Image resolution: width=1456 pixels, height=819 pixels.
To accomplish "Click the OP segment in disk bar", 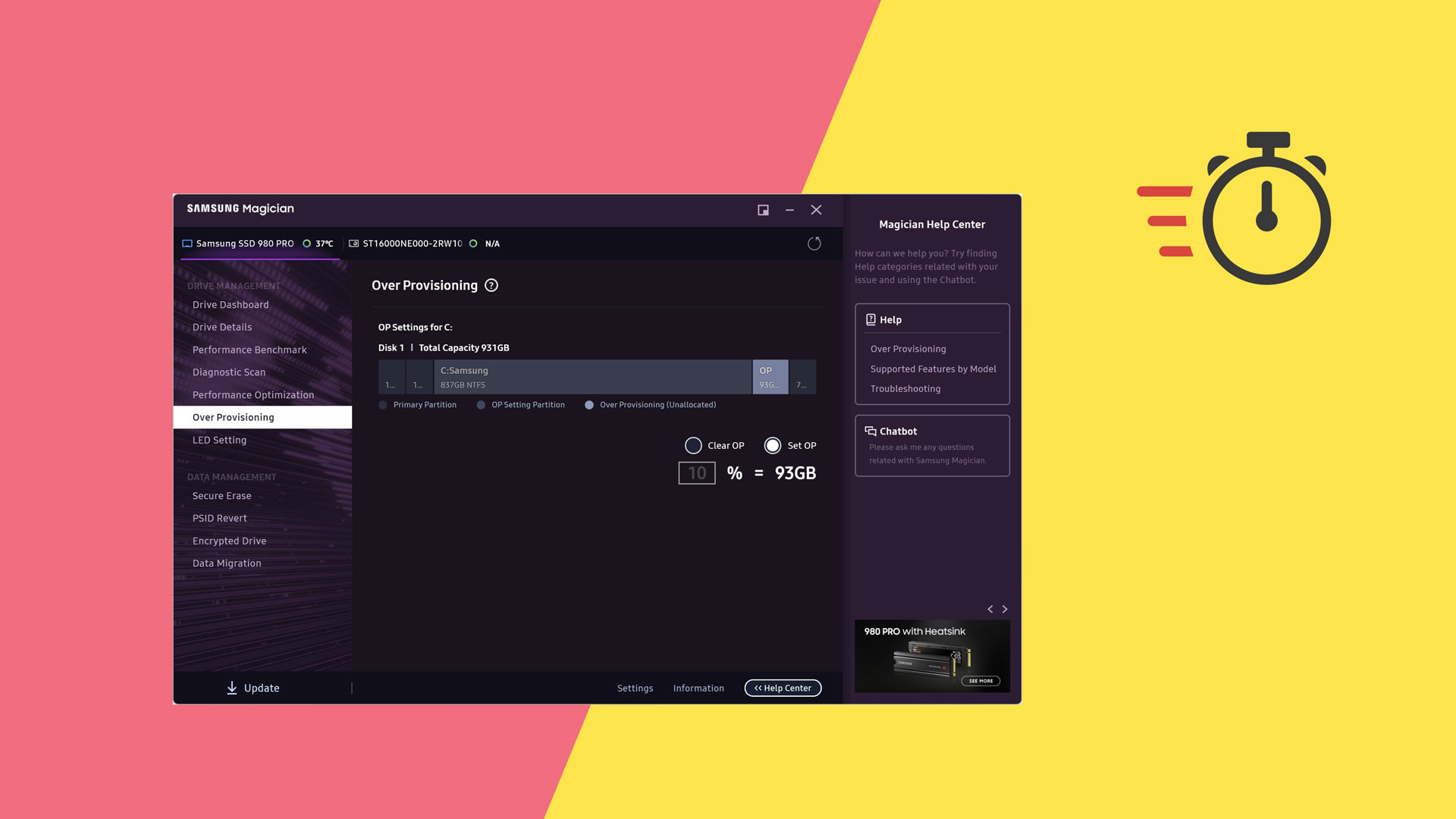I will click(x=770, y=377).
